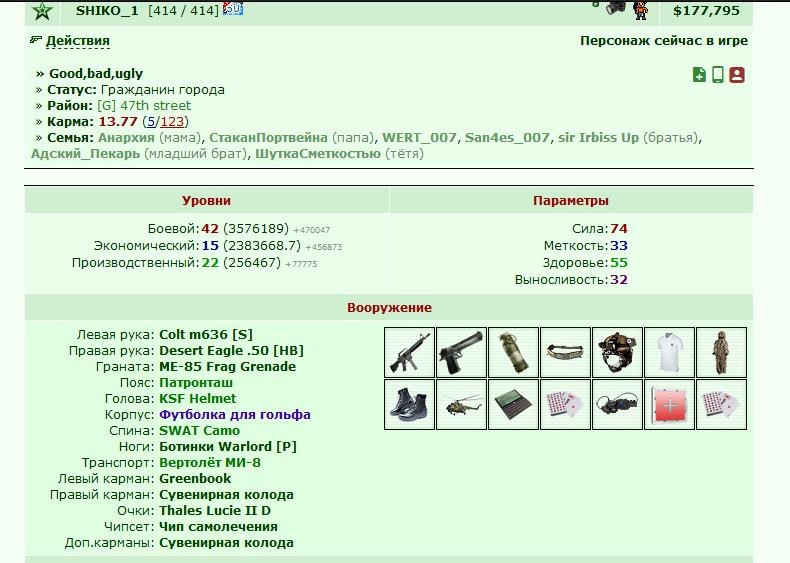Viewport: 790px width, 563px height.
Task: Click the Вертолёт МИ-8 transport link
Action: [210, 463]
